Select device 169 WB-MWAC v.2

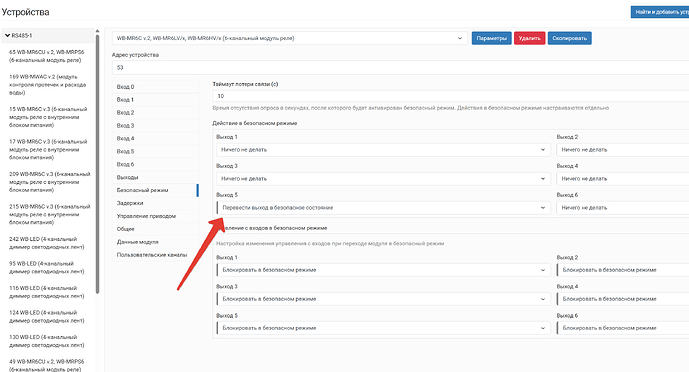point(47,84)
